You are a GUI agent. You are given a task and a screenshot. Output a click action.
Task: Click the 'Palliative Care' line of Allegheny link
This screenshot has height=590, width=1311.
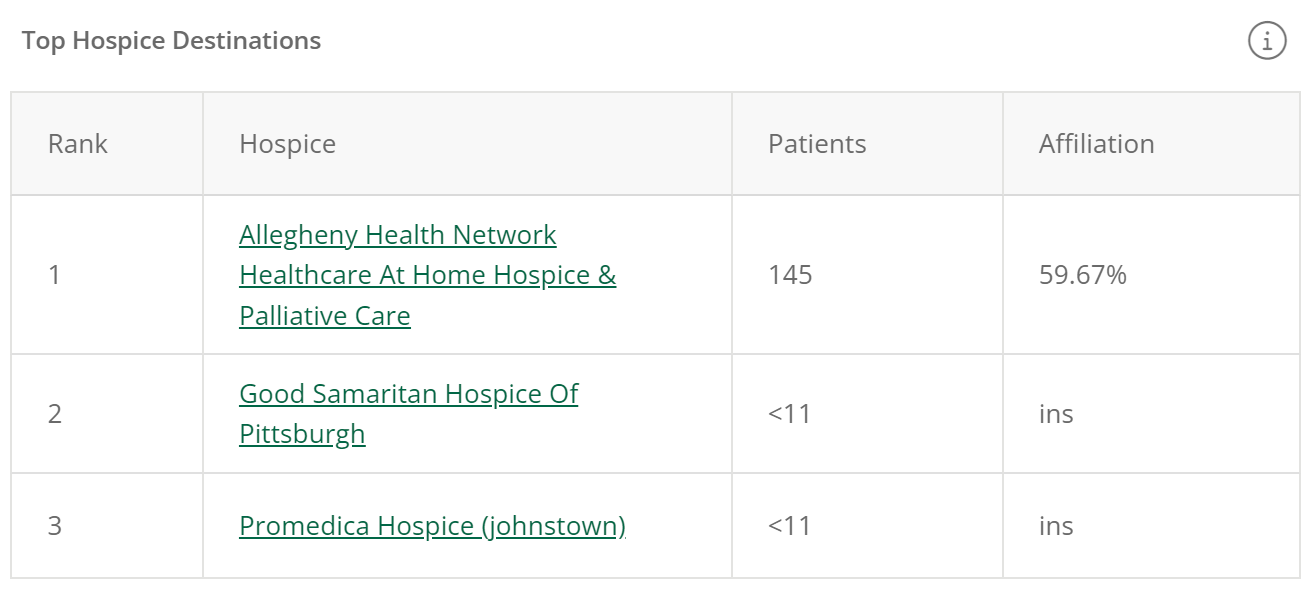325,316
